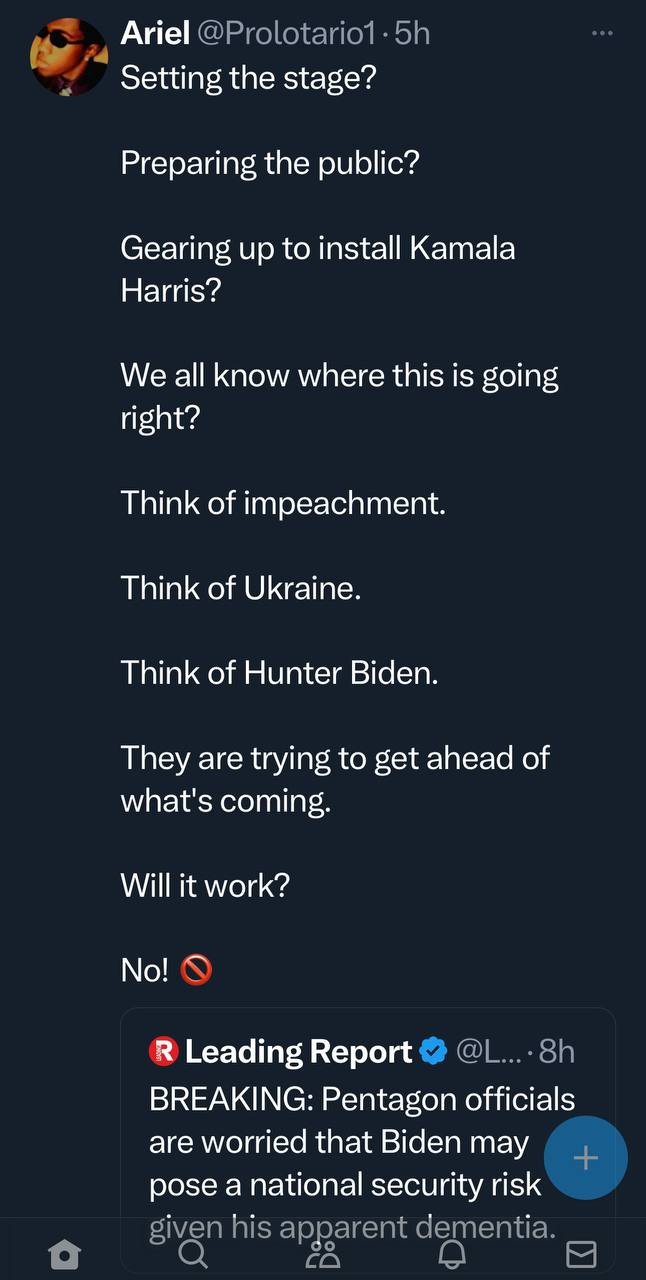
Task: Click the 8h quoted tweet timestamp
Action: [x=557, y=1051]
